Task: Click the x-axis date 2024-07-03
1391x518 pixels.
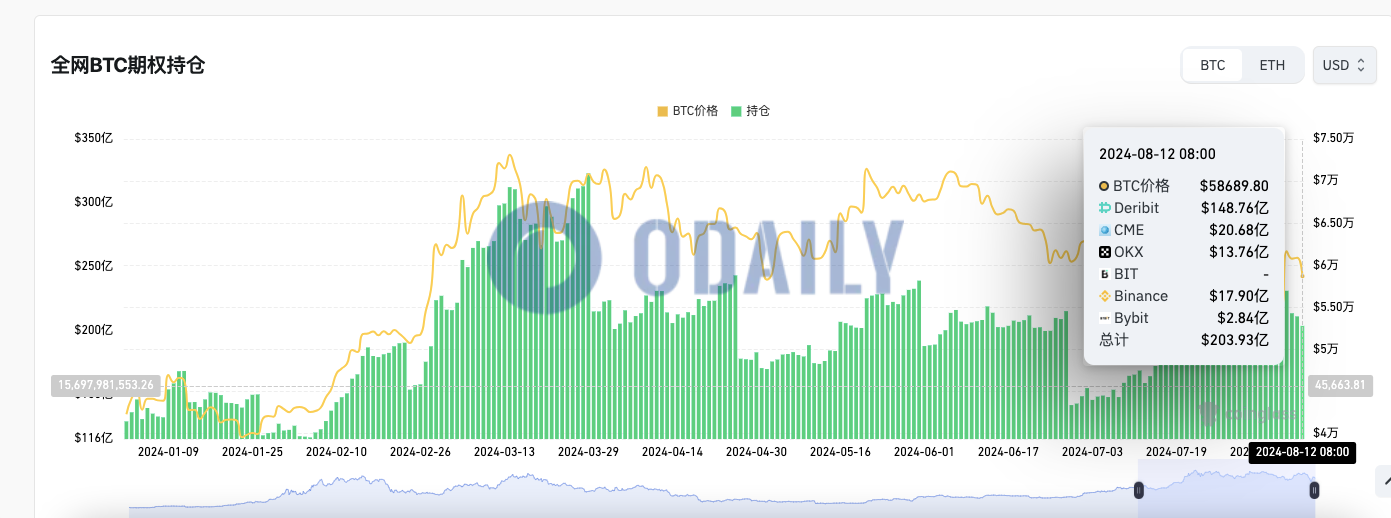Action: click(x=1092, y=452)
